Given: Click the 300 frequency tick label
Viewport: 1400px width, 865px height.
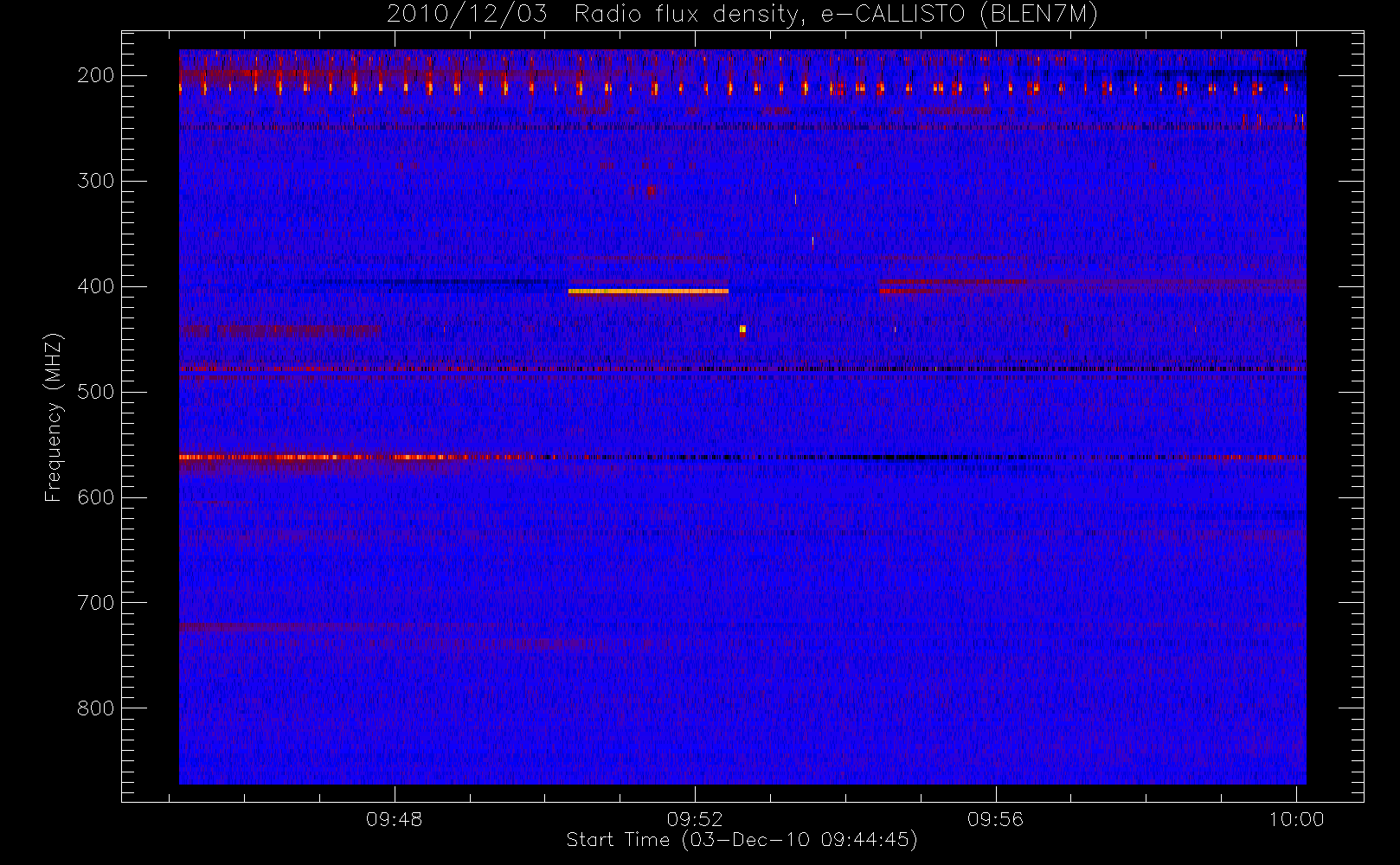Looking at the screenshot, I should pos(96,181).
